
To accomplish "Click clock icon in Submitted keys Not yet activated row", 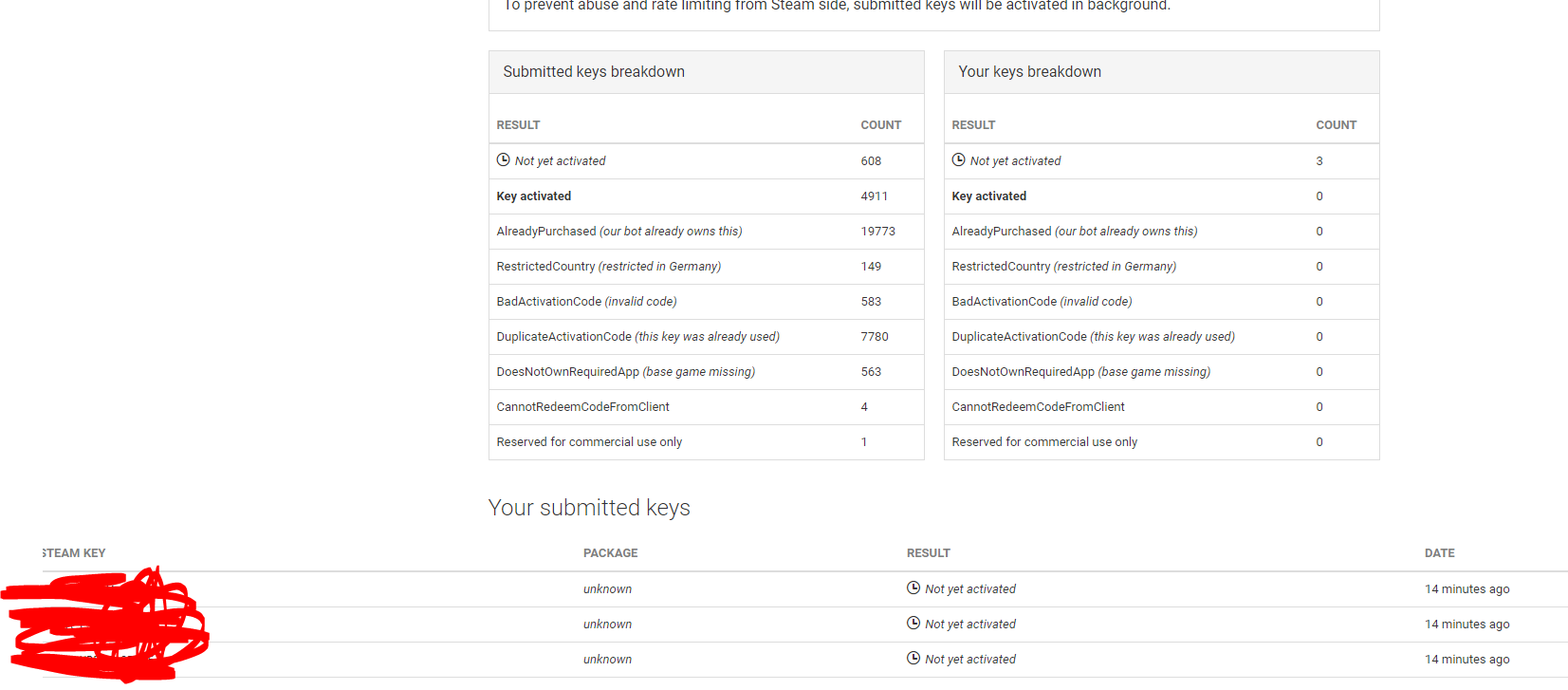I will (x=503, y=160).
